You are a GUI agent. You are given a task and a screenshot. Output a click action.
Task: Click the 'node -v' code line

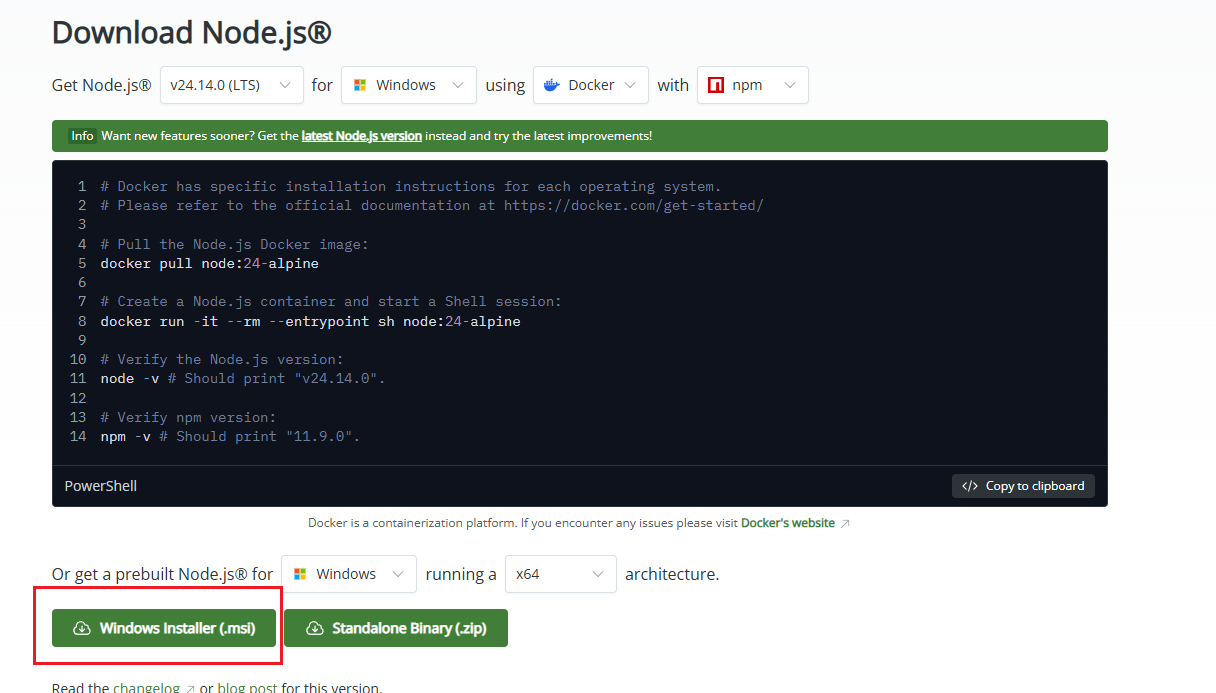[243, 379]
